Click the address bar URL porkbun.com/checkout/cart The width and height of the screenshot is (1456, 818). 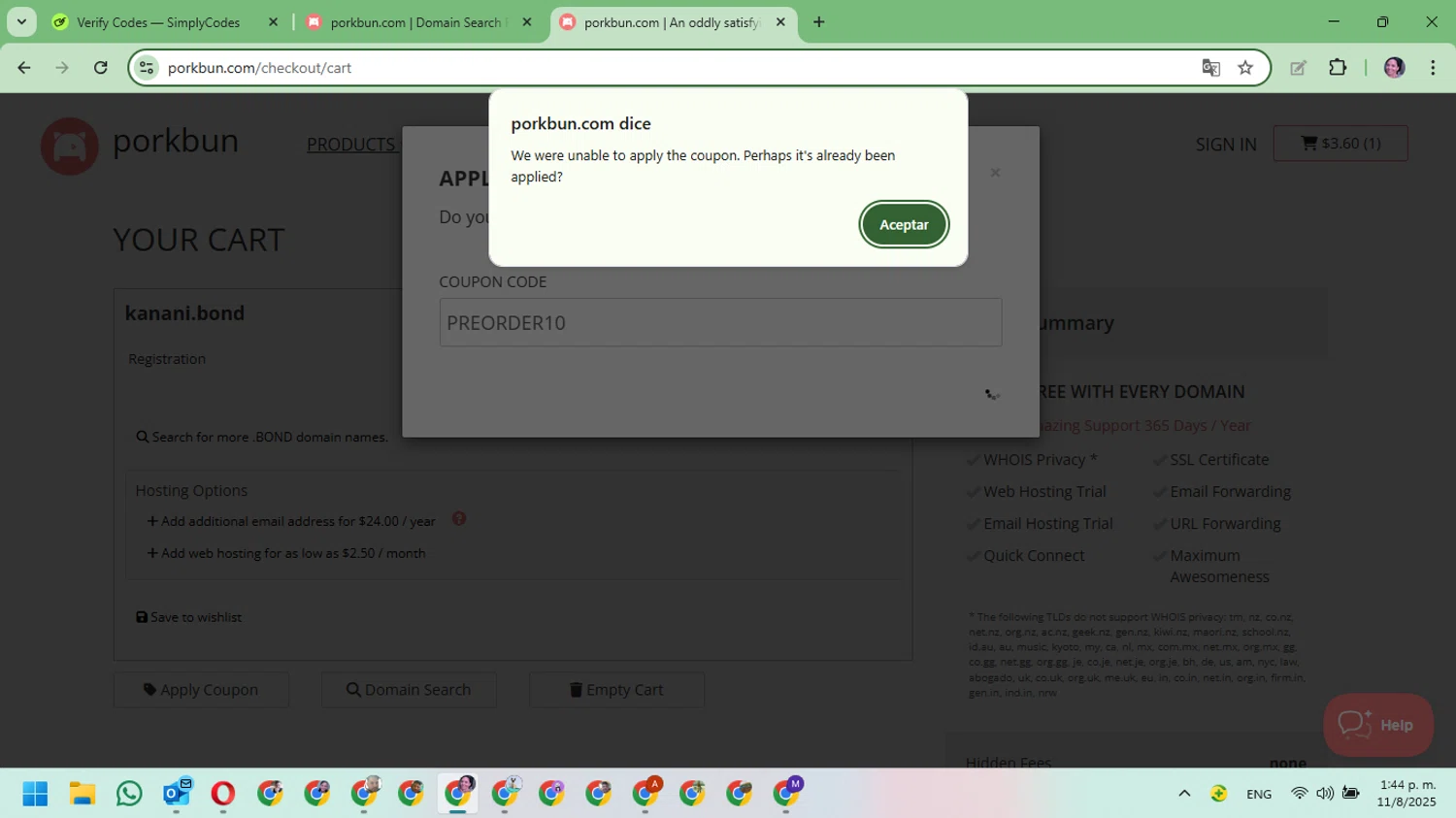pyautogui.click(x=259, y=68)
